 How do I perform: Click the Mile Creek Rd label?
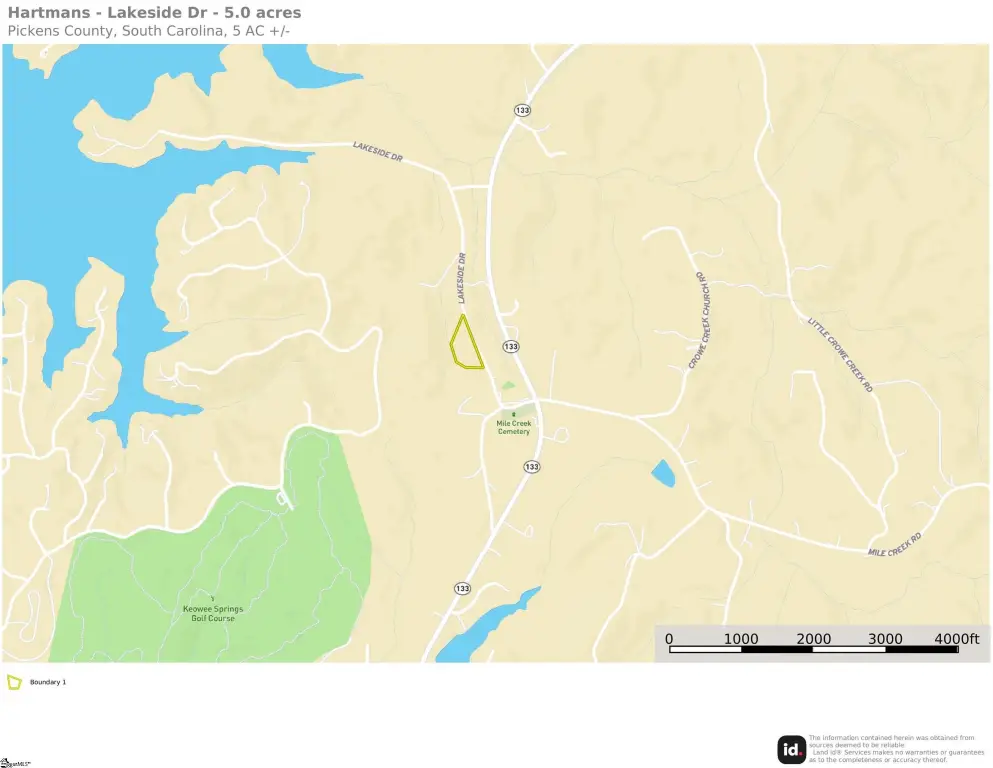click(894, 545)
